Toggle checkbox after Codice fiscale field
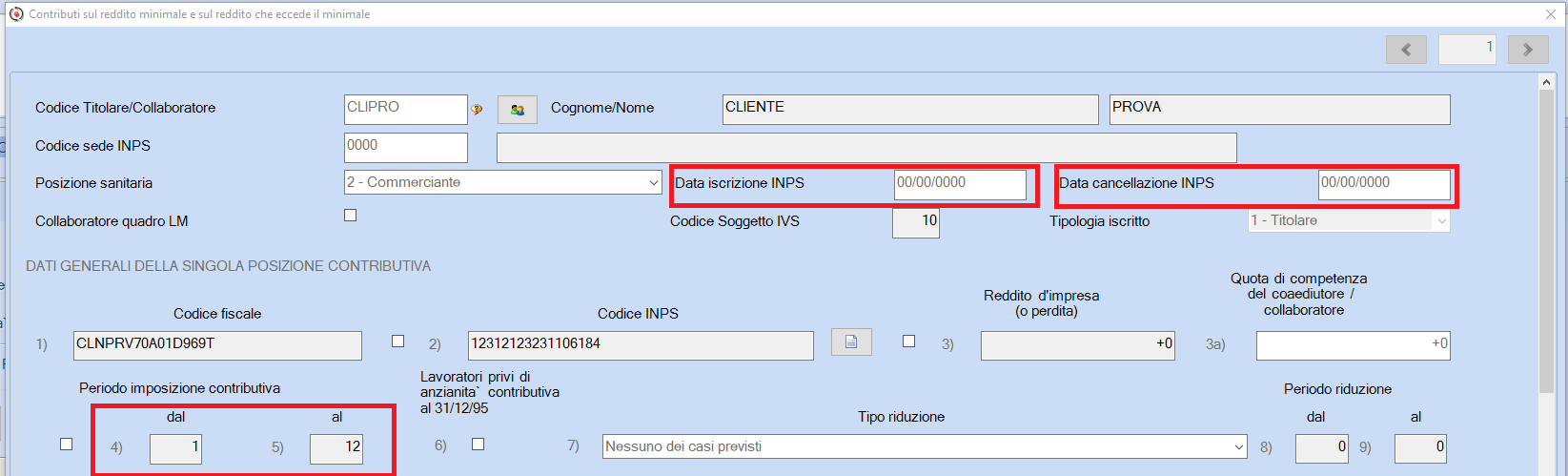The height and width of the screenshot is (476, 1568). point(398,341)
